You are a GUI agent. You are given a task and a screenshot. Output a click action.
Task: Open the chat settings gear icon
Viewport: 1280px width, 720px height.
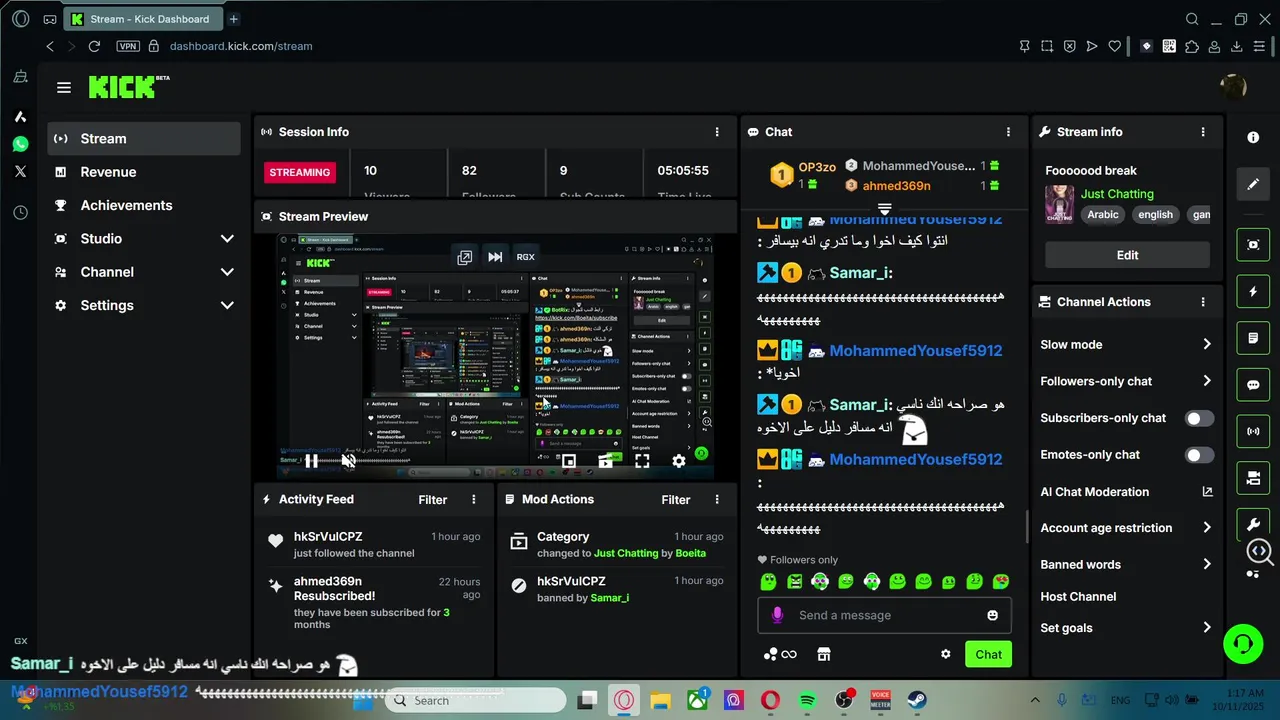945,654
